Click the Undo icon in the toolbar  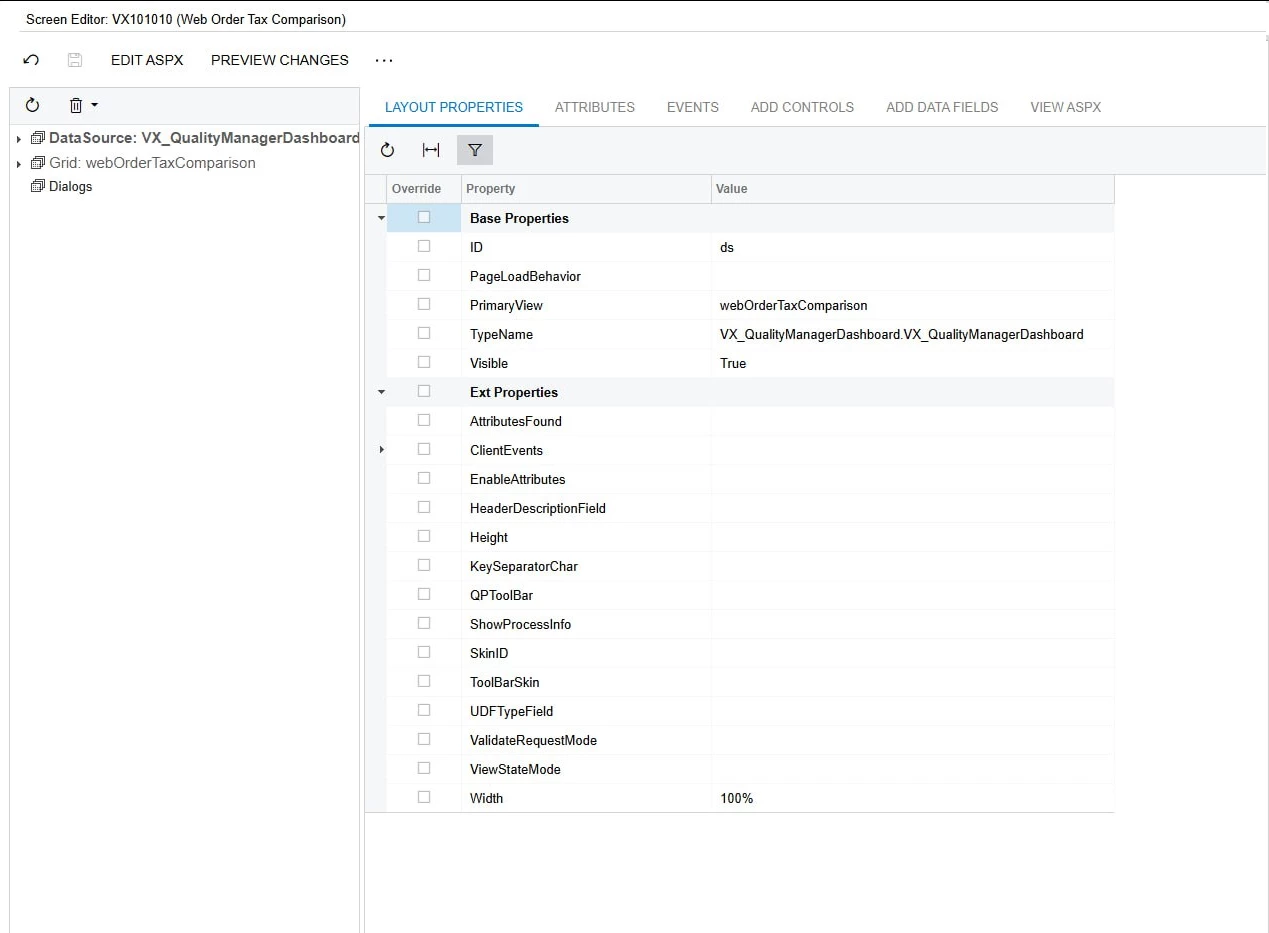(31, 60)
